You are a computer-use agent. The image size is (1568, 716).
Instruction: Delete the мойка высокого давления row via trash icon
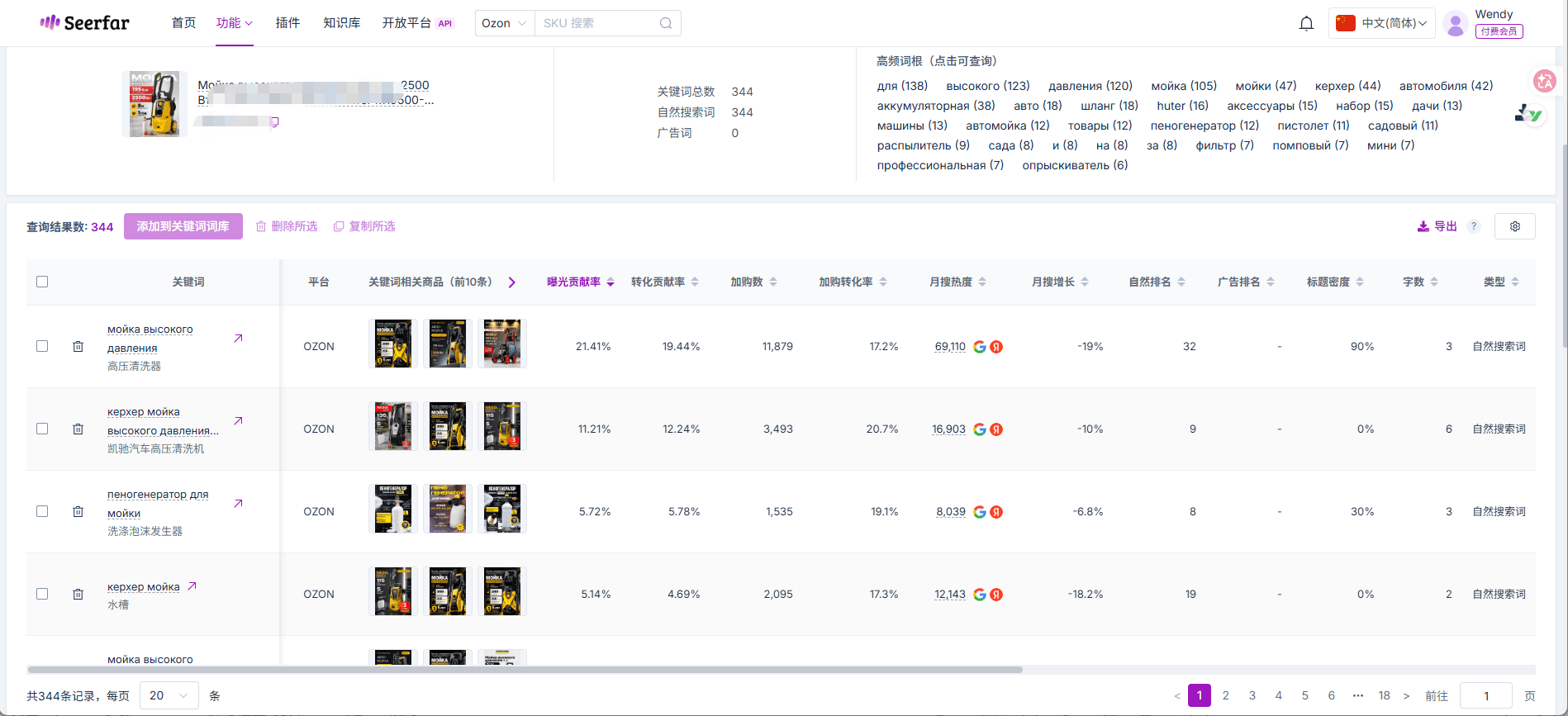point(78,346)
